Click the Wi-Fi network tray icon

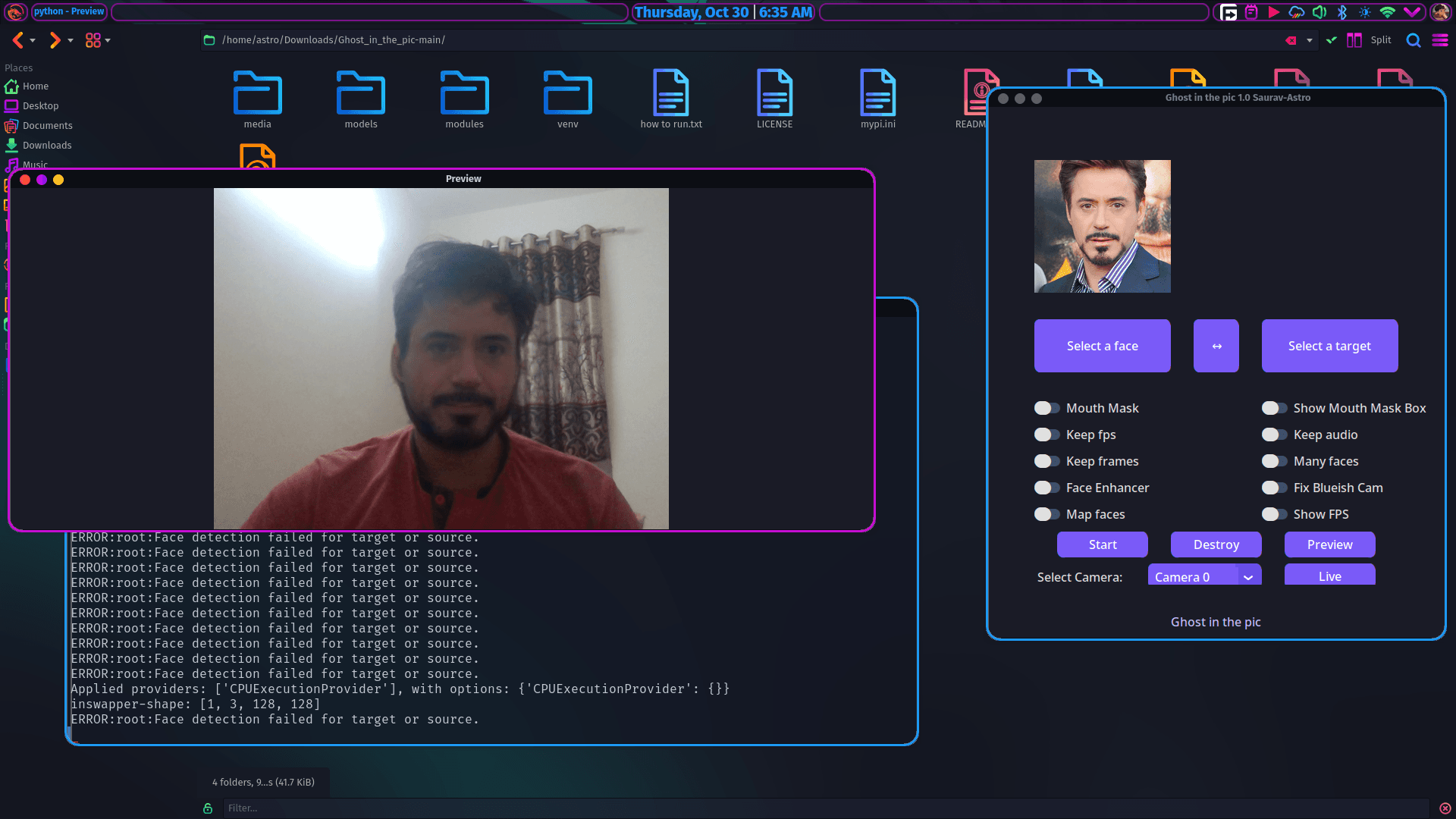pyautogui.click(x=1387, y=12)
